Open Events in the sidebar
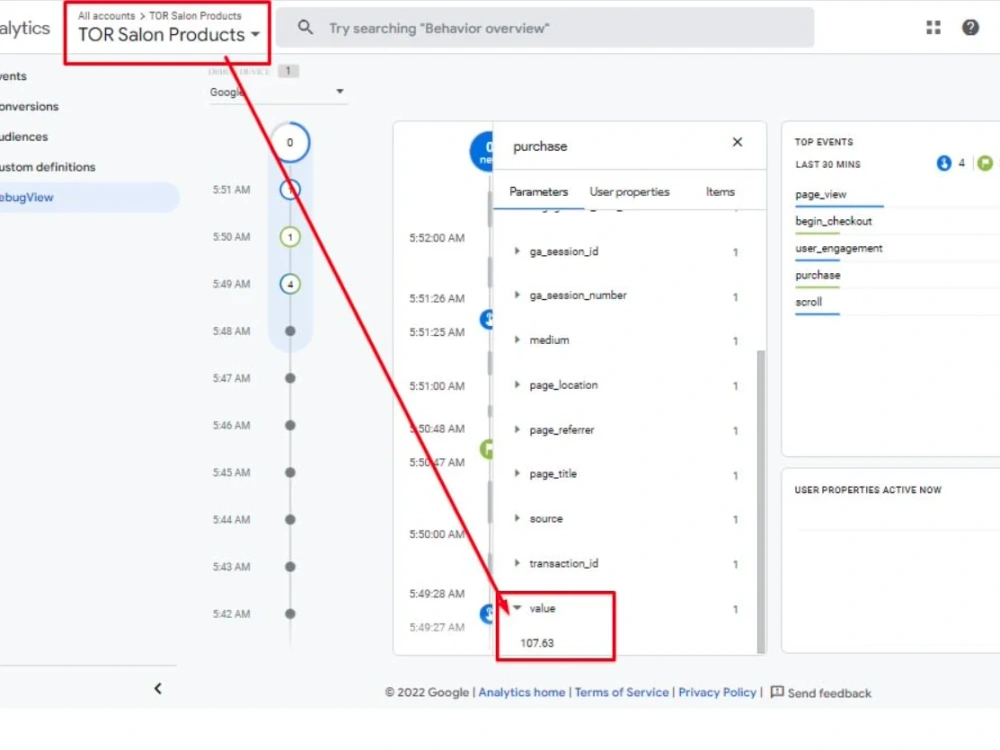This screenshot has height=750, width=1000. click(13, 76)
